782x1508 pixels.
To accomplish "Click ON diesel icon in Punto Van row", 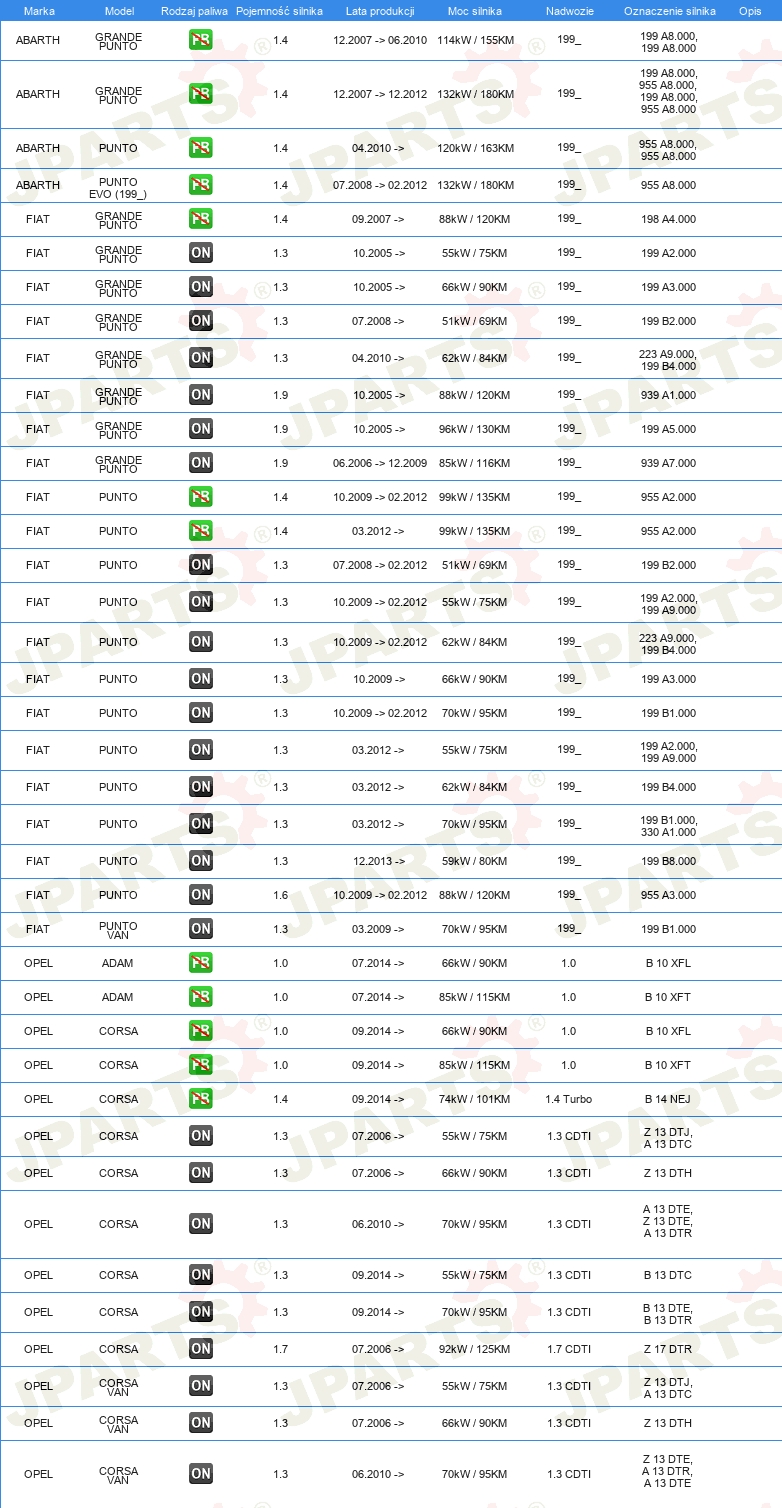I will click(x=201, y=929).
